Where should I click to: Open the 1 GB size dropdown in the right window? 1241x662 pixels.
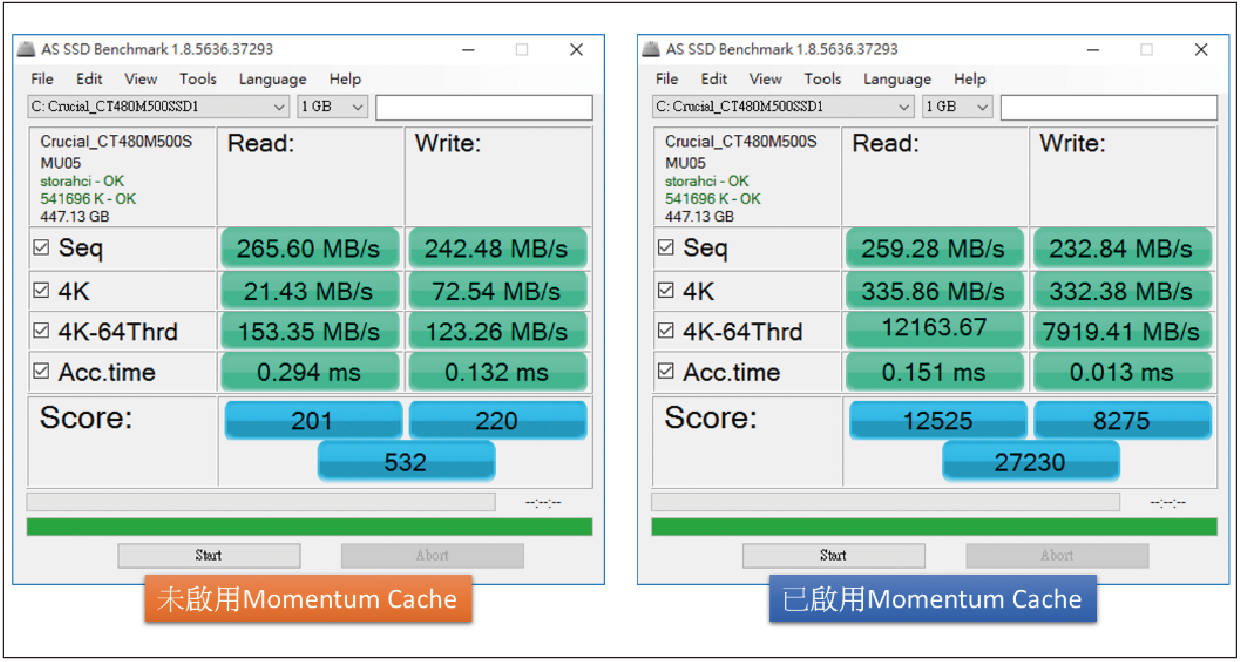957,106
